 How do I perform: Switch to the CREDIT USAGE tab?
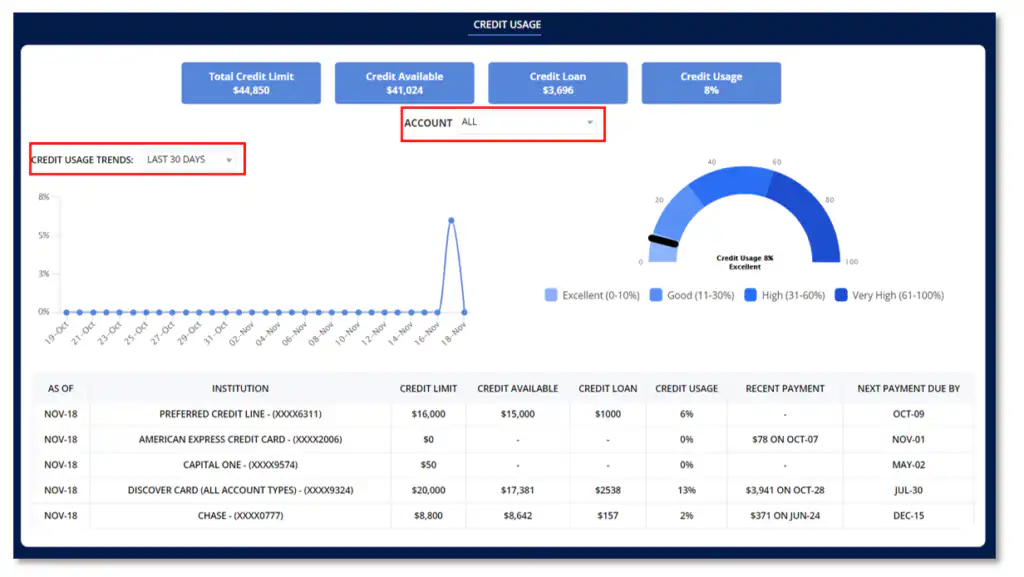tap(504, 24)
